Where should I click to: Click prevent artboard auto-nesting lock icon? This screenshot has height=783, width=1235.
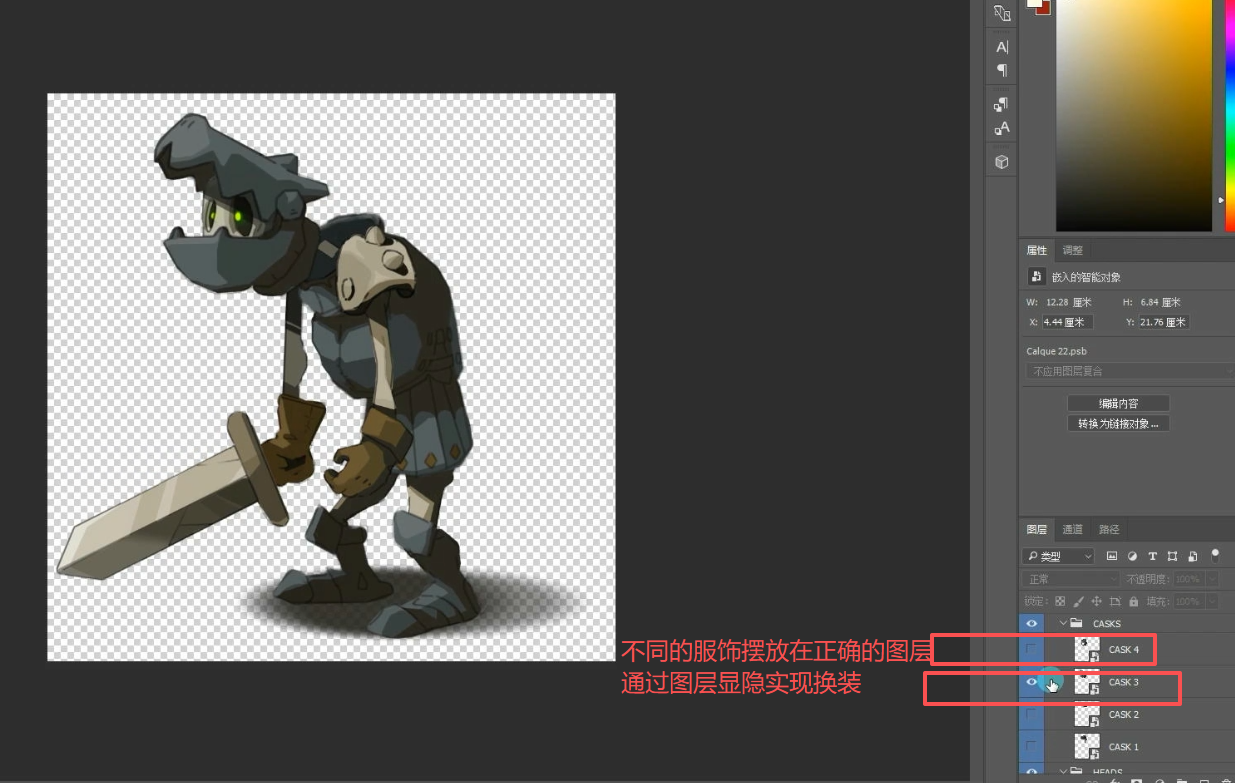[1116, 601]
